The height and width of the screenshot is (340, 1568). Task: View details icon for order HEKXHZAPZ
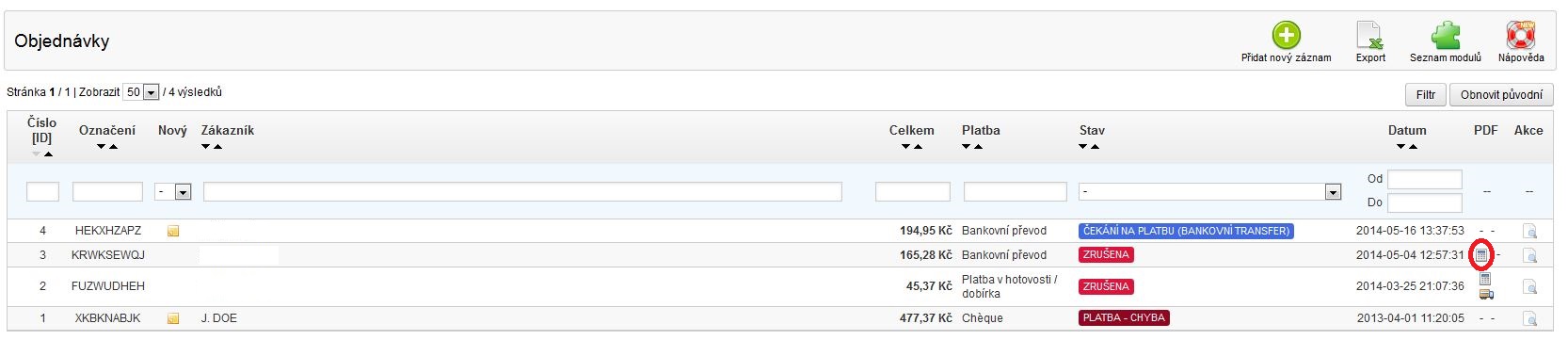[x=1529, y=231]
